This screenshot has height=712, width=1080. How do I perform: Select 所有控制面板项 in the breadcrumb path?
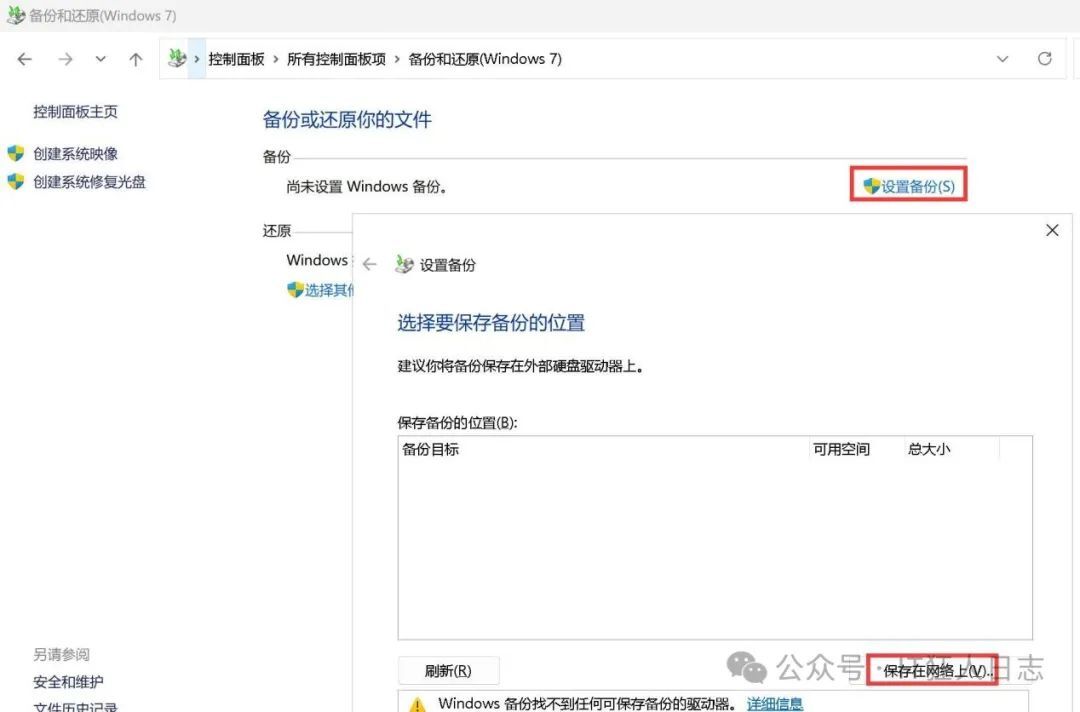point(336,59)
